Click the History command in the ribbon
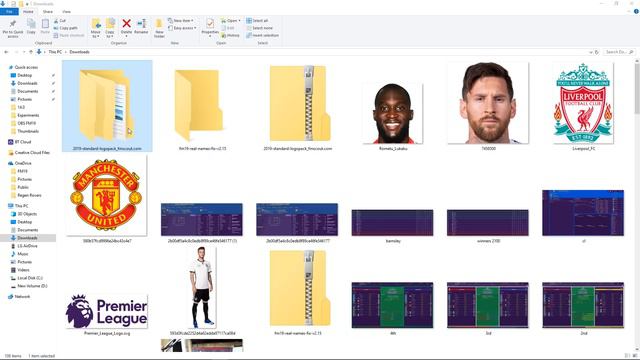 [x=230, y=35]
